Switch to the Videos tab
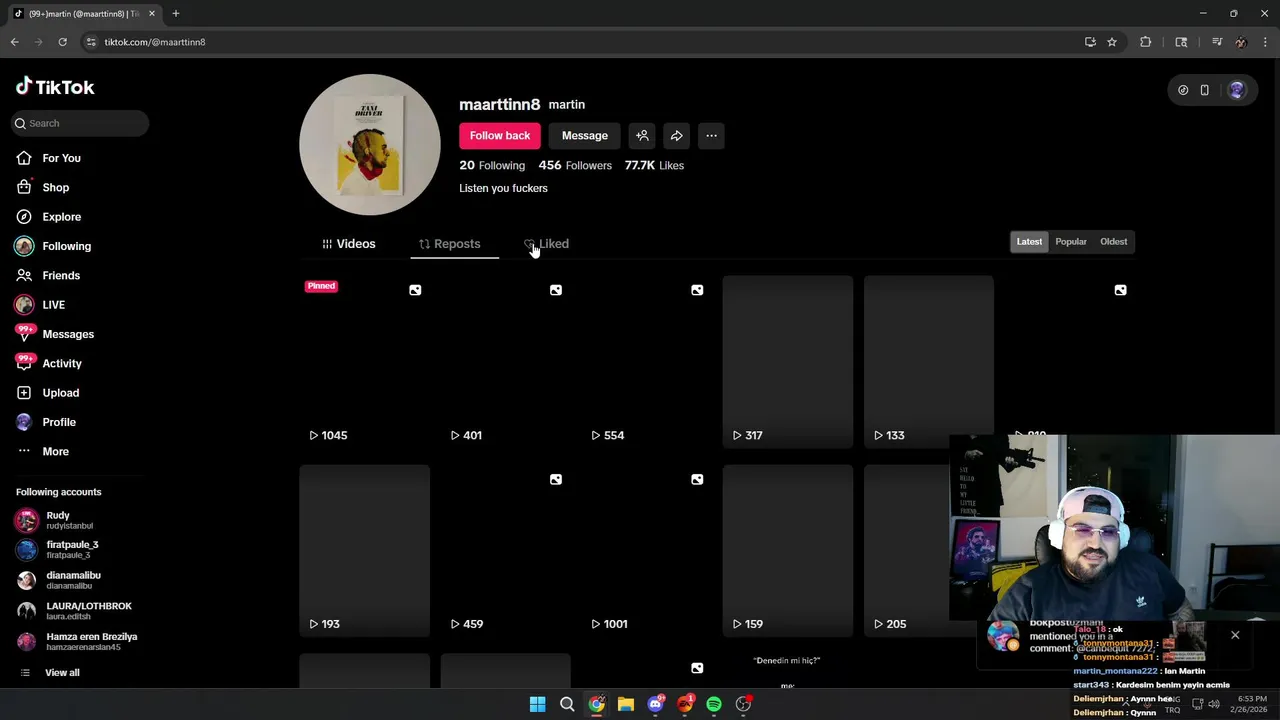 pos(348,244)
